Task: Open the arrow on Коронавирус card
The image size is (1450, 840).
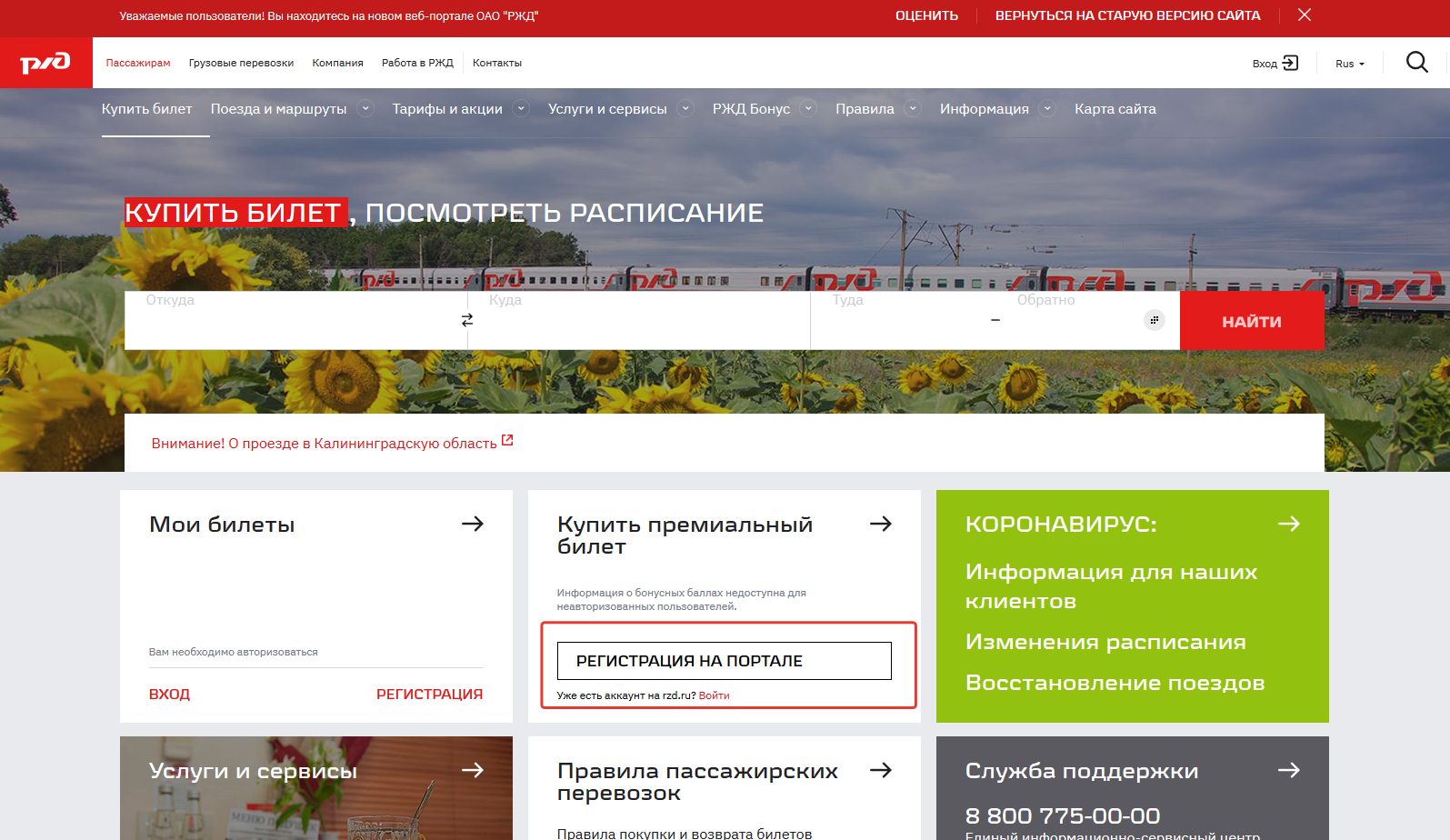Action: tap(1288, 524)
